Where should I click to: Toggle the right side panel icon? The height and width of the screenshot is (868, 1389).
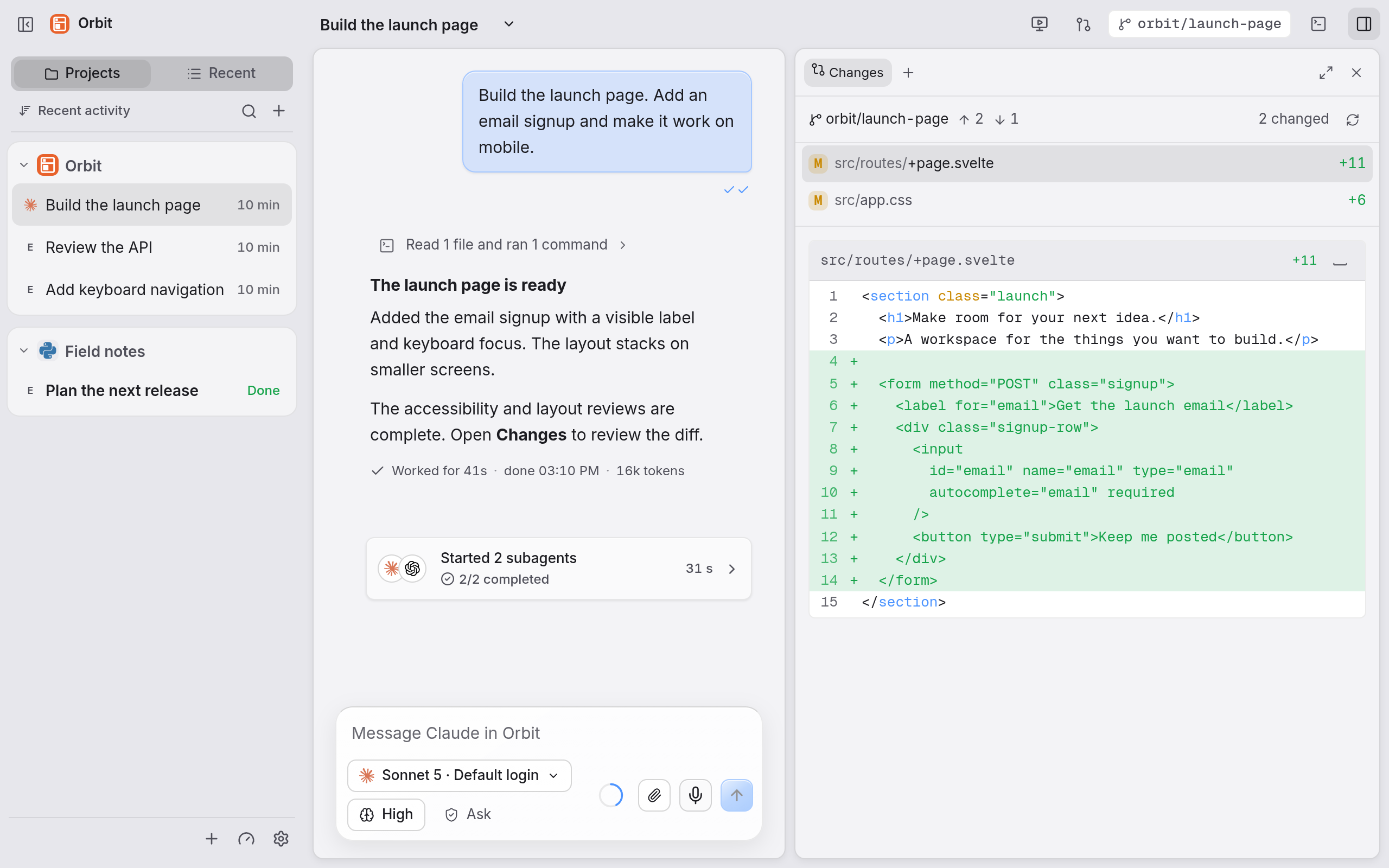point(1363,24)
